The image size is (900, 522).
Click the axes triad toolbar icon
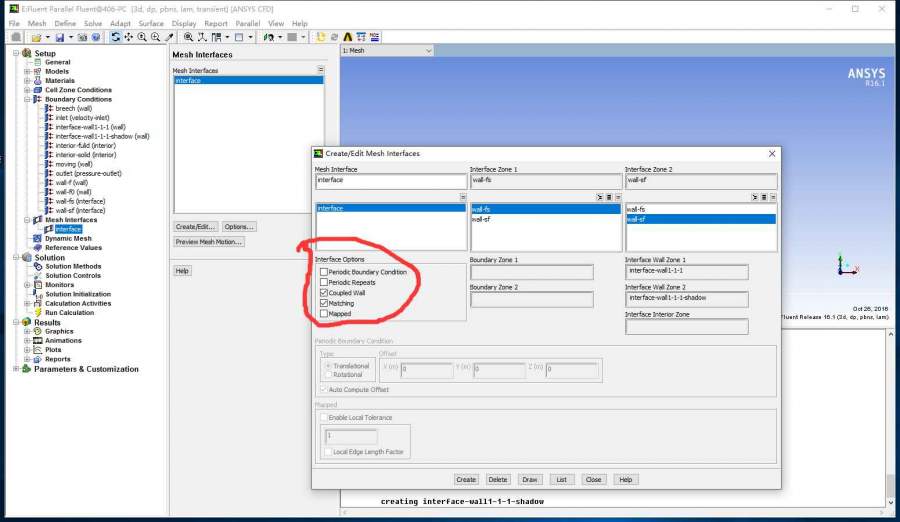(x=202, y=37)
